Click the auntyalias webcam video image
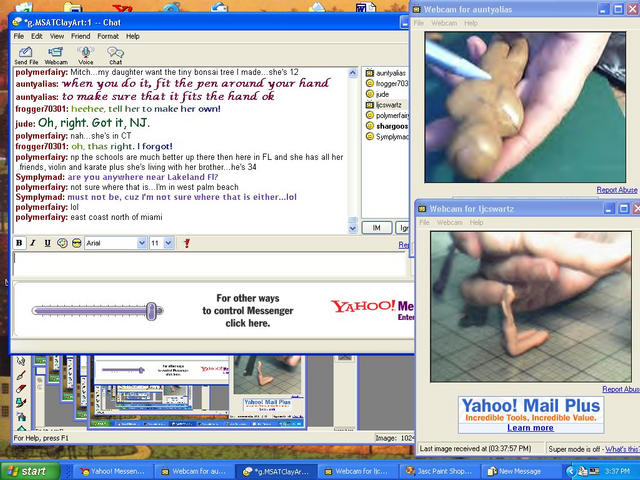Image resolution: width=640 pixels, height=480 pixels. (x=525, y=107)
